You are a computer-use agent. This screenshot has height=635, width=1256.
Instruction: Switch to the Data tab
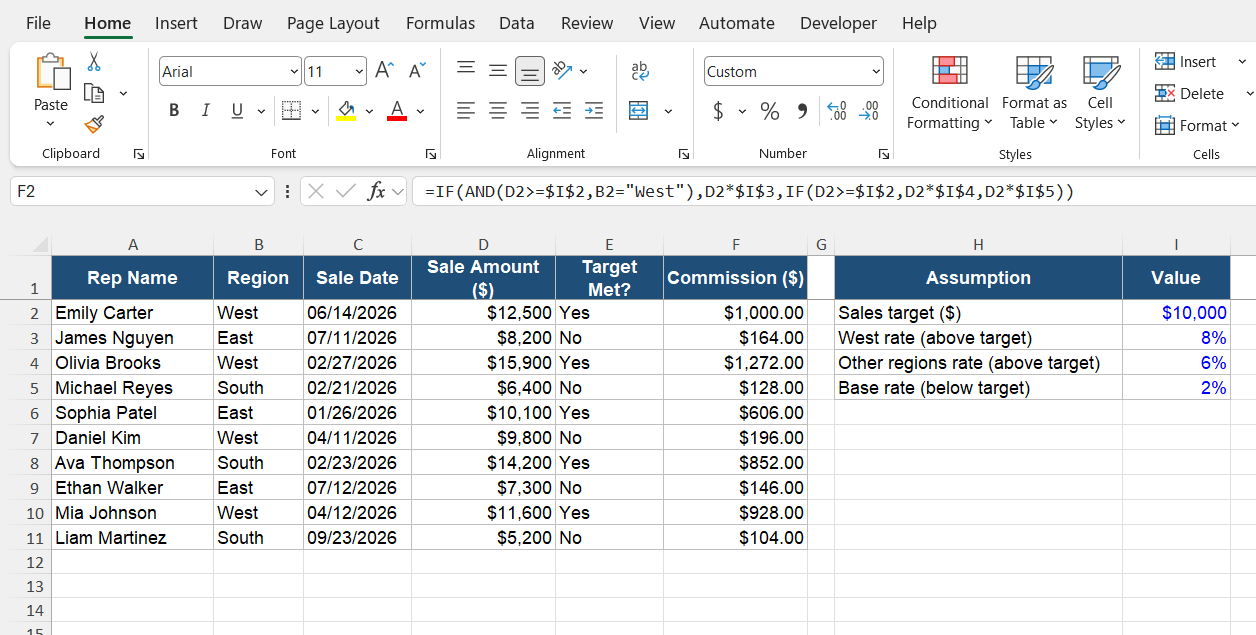pyautogui.click(x=516, y=22)
